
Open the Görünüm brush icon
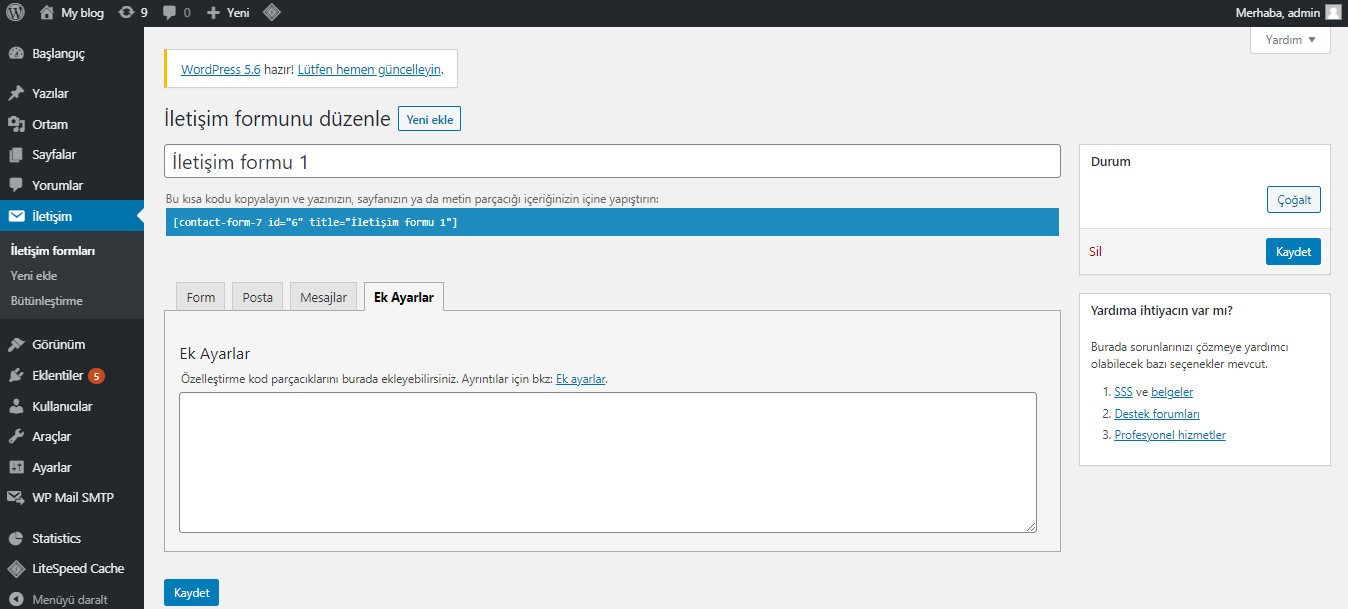point(16,345)
